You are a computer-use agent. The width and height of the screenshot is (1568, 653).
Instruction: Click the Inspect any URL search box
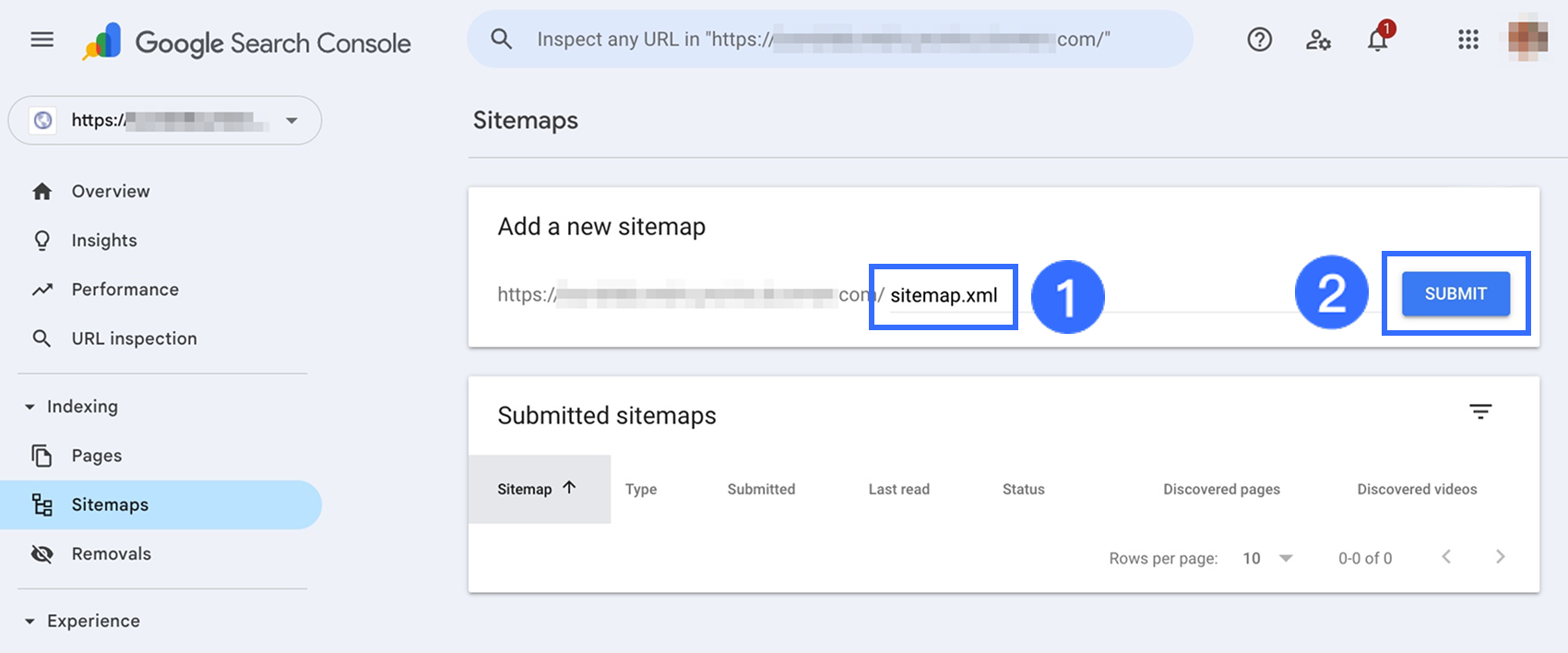pyautogui.click(x=830, y=40)
